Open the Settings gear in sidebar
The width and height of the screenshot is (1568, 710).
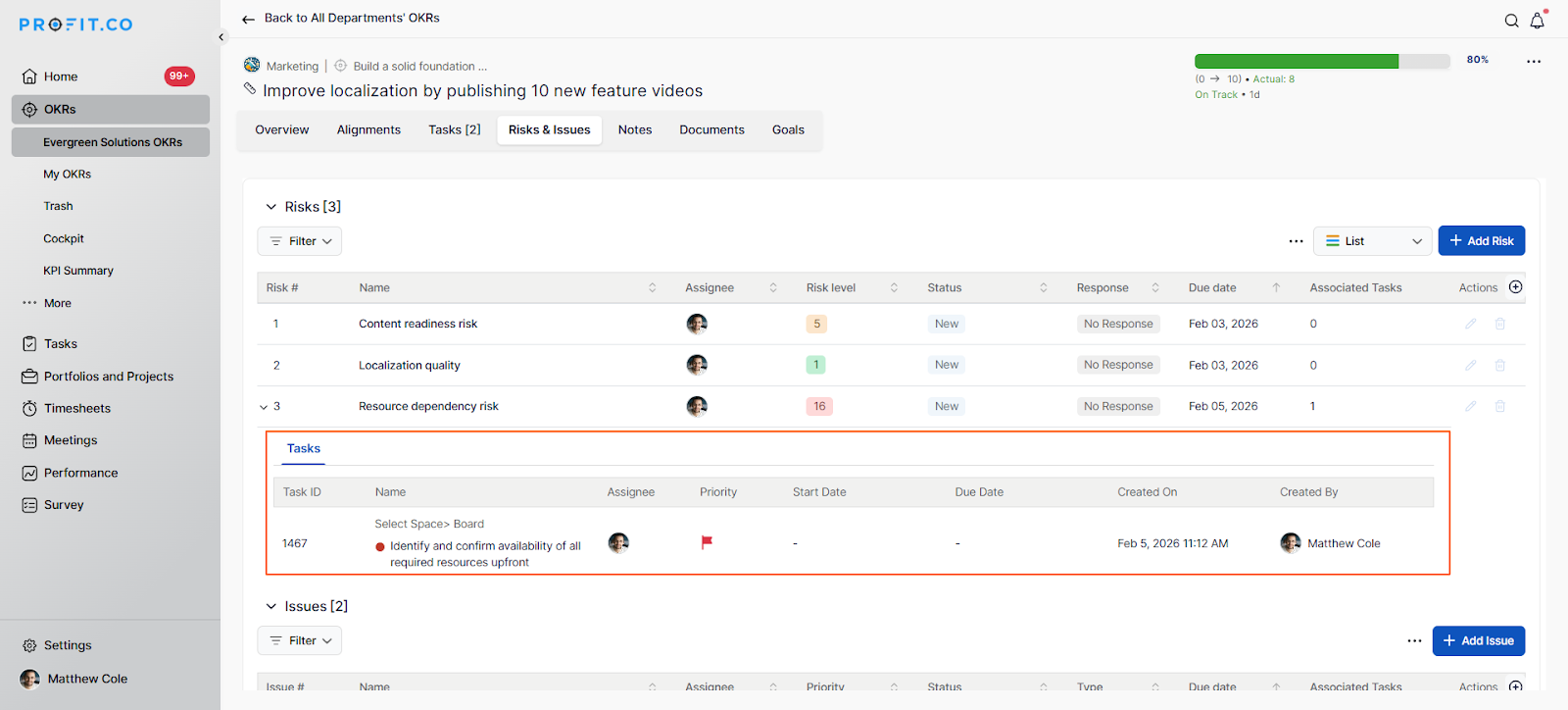pyautogui.click(x=29, y=645)
